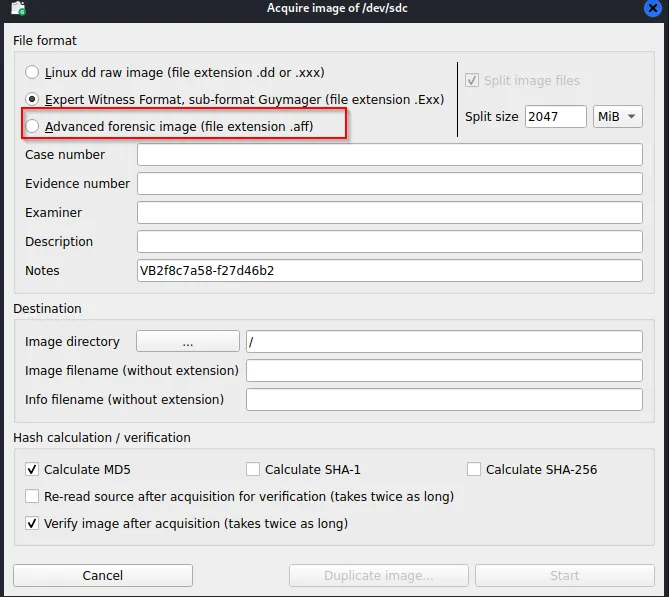Click the Description input box

click(389, 242)
